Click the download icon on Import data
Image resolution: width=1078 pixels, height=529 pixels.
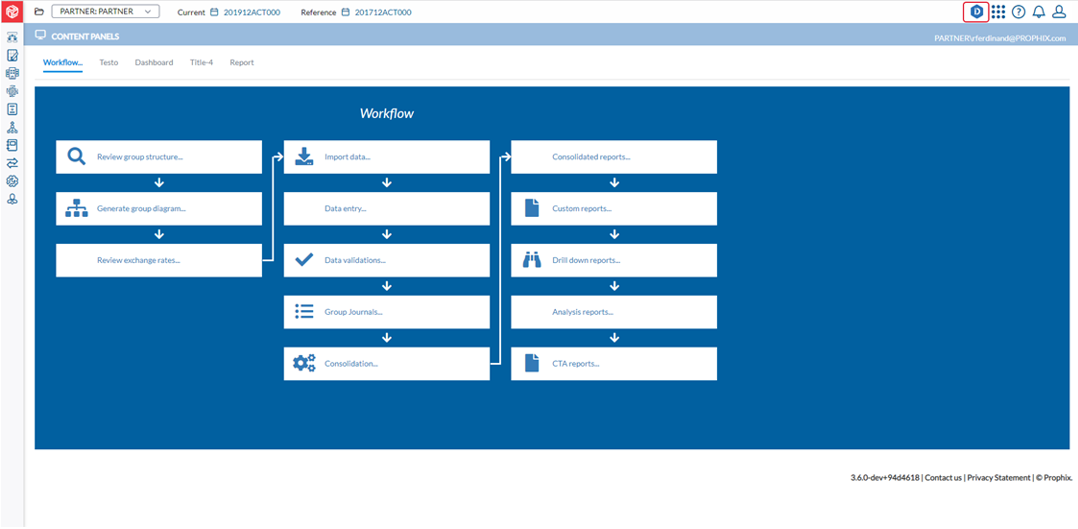(x=303, y=156)
